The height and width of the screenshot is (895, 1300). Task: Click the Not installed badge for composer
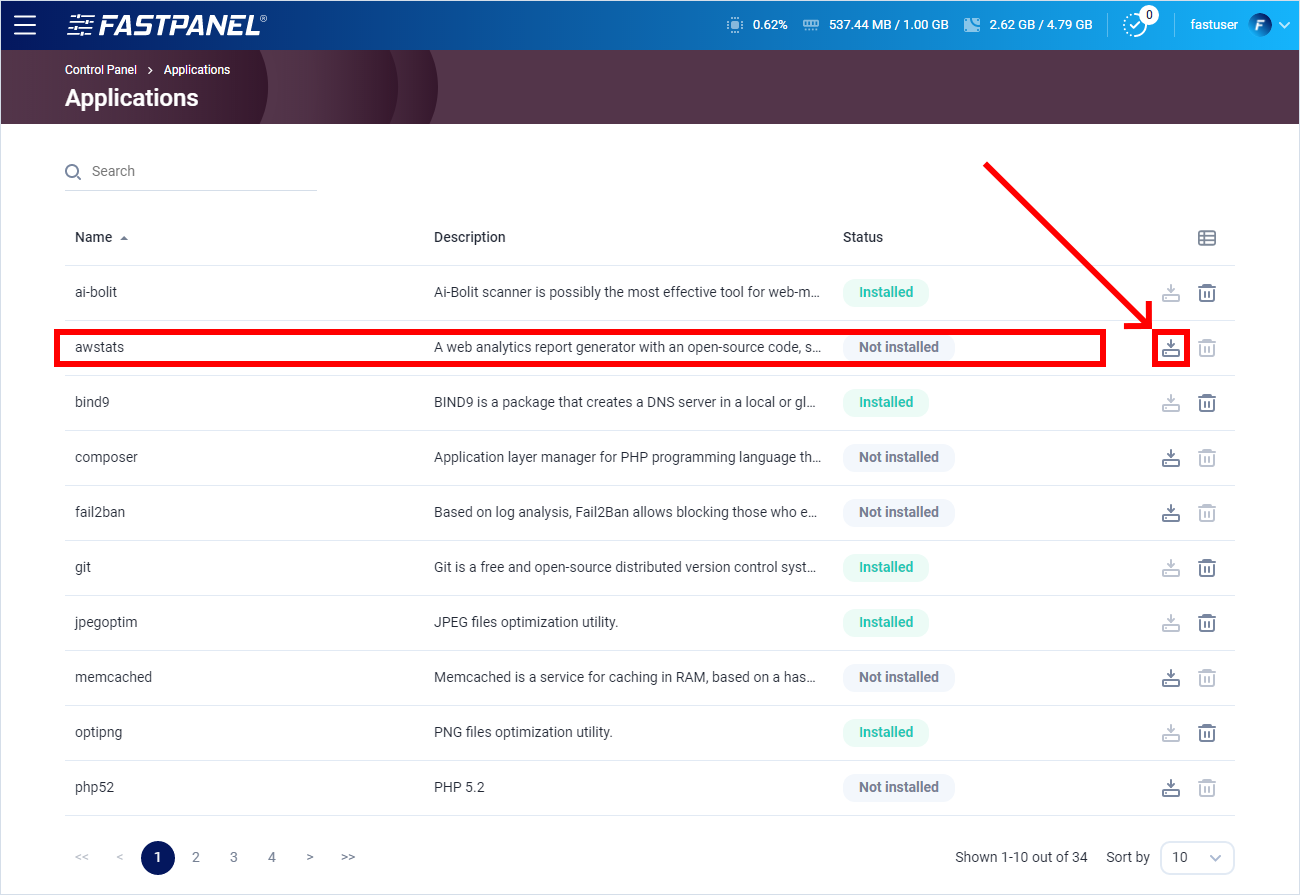coord(899,457)
